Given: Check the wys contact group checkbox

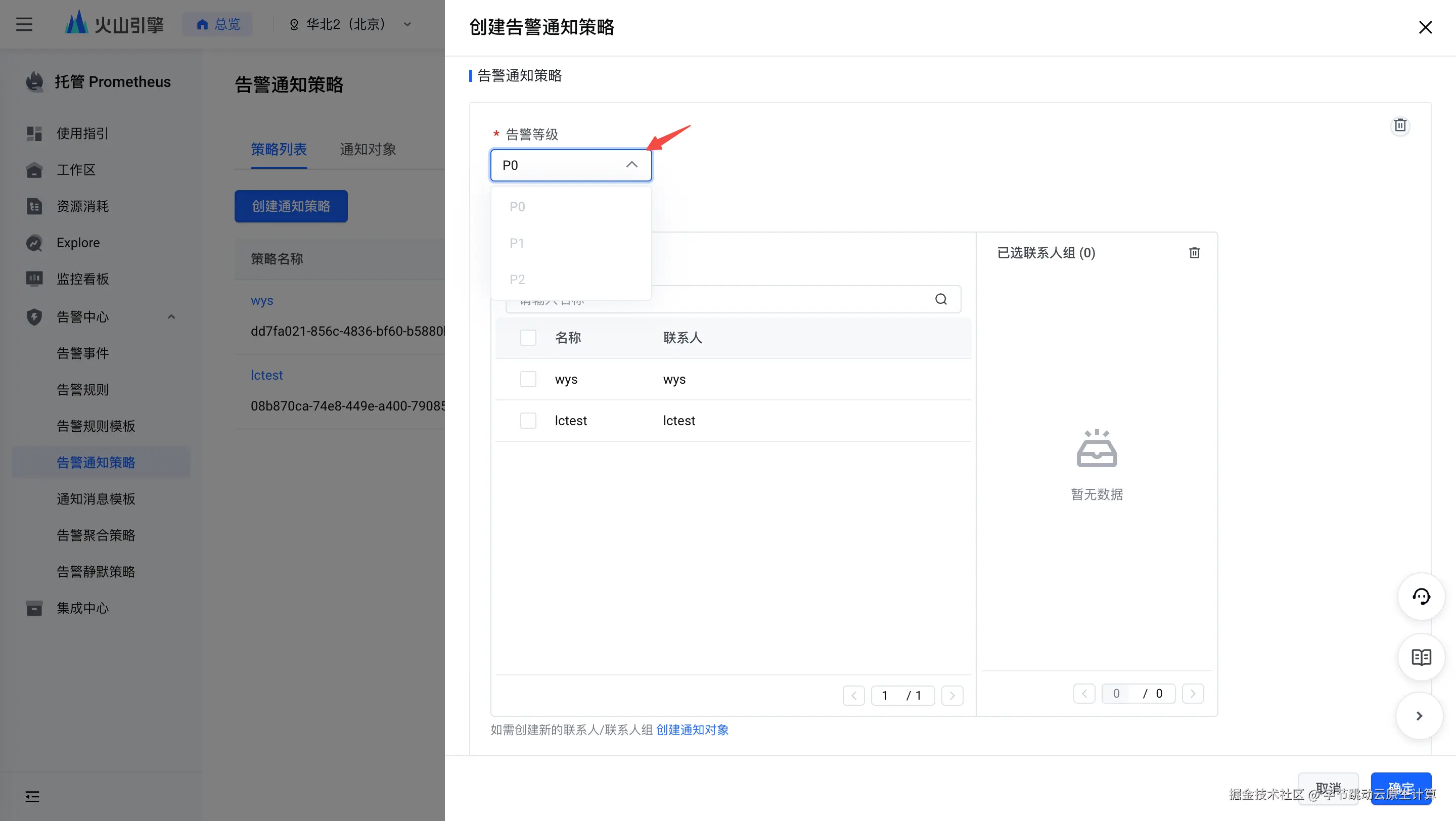Looking at the screenshot, I should [x=528, y=379].
